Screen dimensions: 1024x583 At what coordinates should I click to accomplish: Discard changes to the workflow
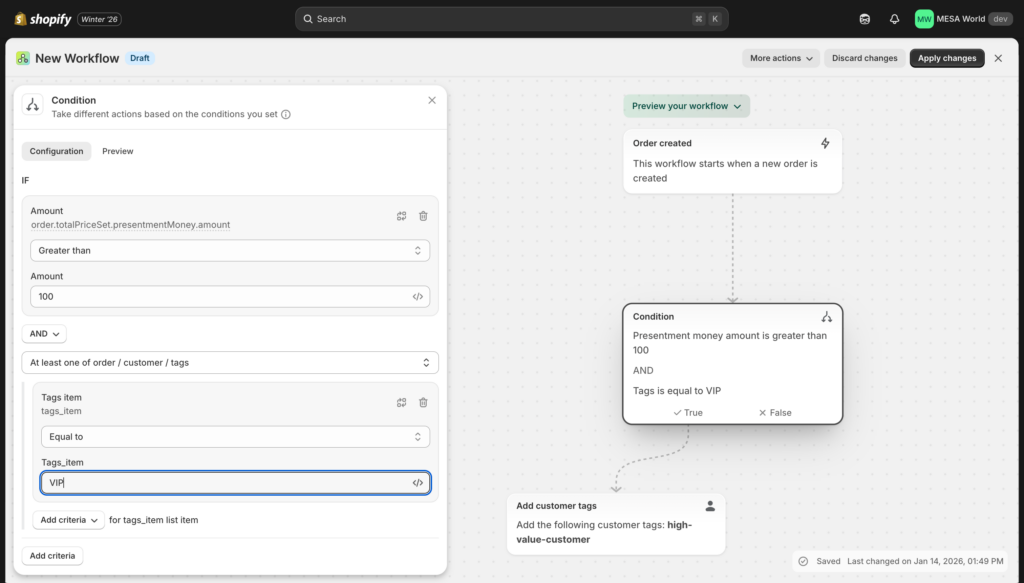click(x=864, y=57)
